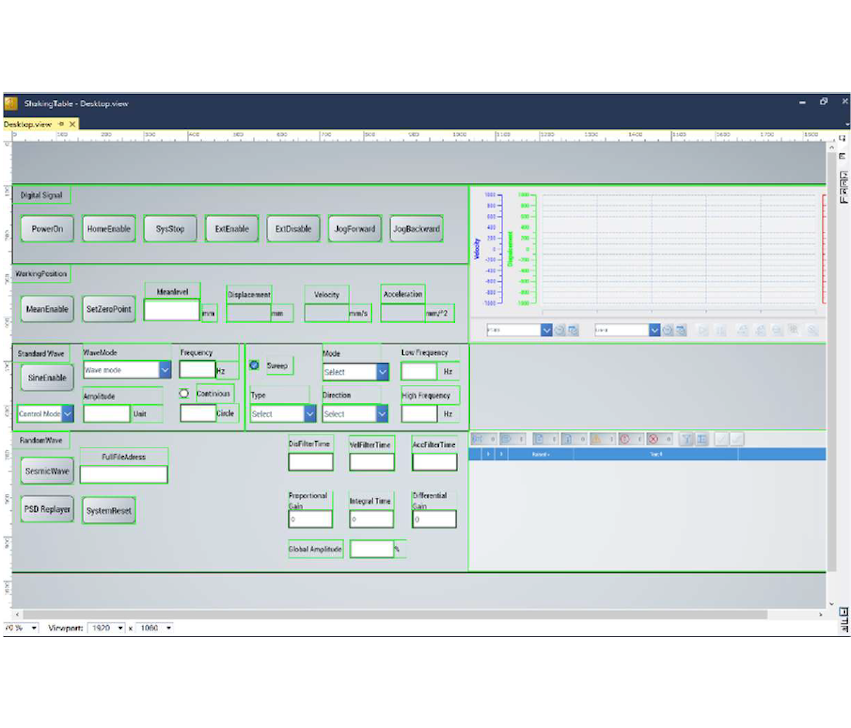Click the calendar icon right of second chart dropdown
This screenshot has height=728, width=851.
[x=680, y=330]
